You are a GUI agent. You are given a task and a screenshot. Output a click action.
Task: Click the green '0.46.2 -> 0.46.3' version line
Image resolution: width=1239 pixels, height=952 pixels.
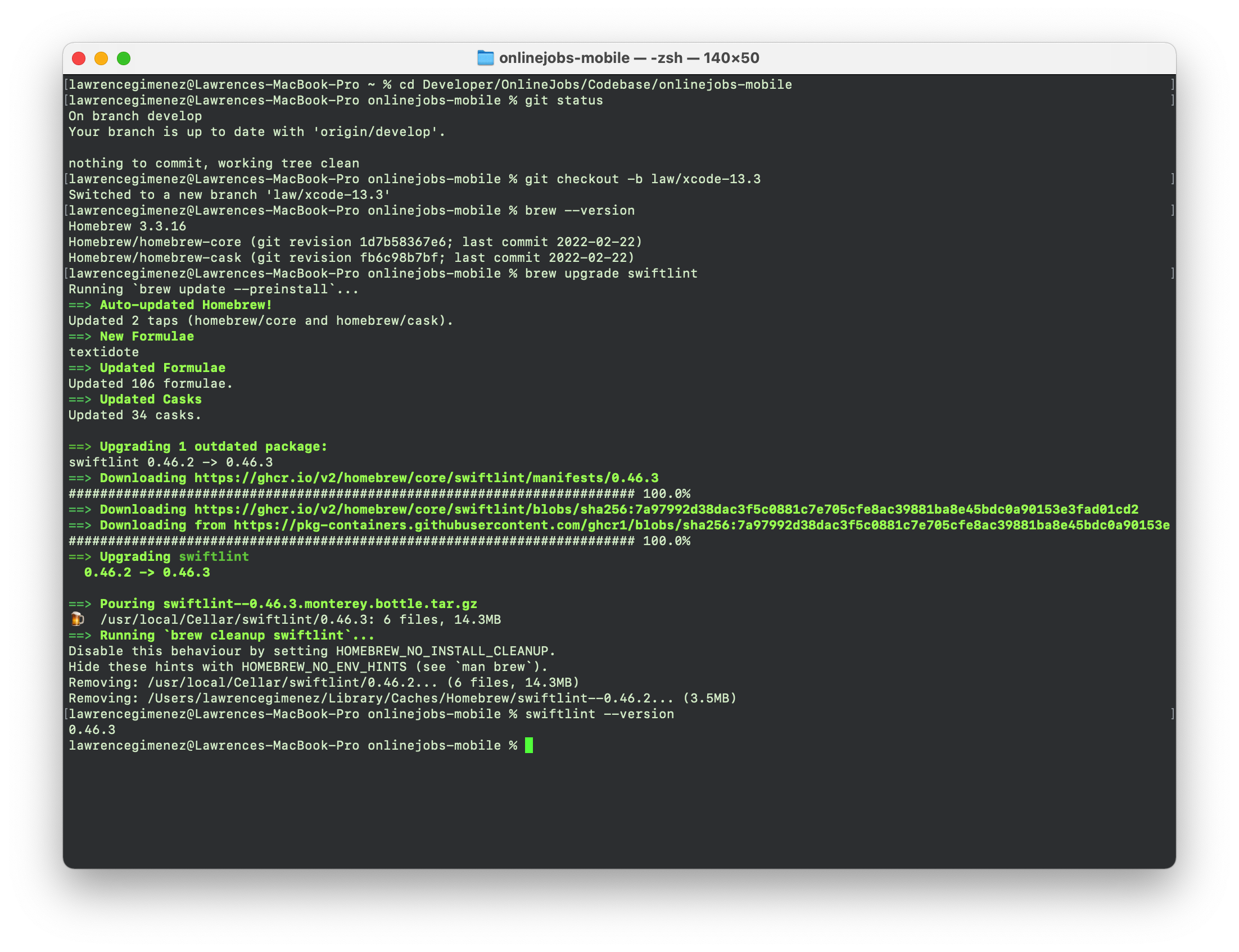pyautogui.click(x=147, y=572)
